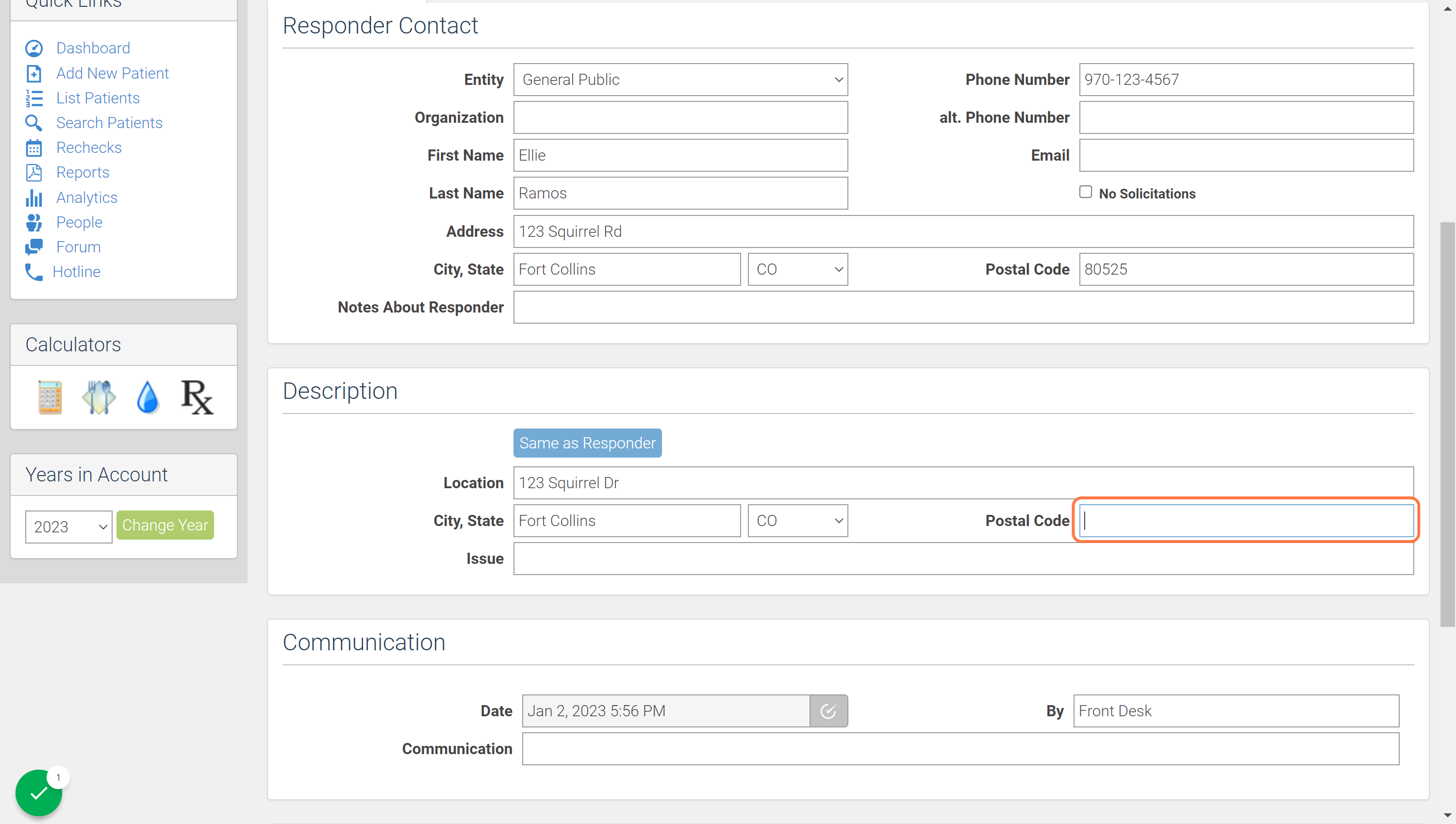
Task: Click the Same as Responder button
Action: coord(587,443)
